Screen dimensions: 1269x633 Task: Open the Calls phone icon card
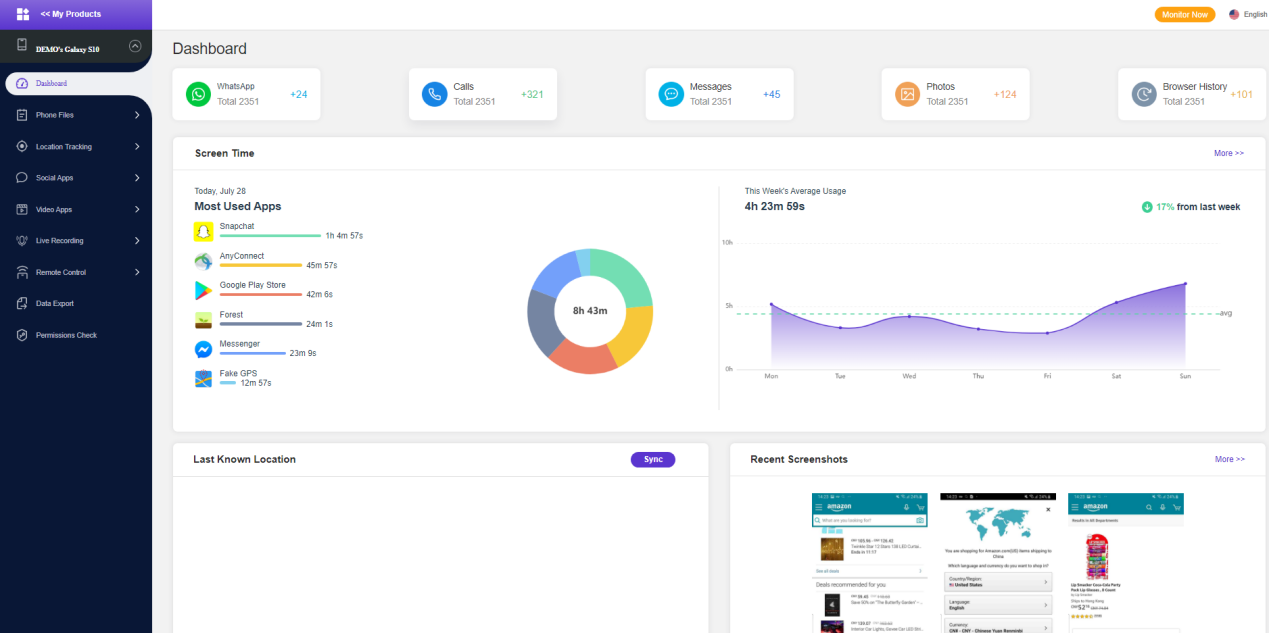[x=435, y=94]
